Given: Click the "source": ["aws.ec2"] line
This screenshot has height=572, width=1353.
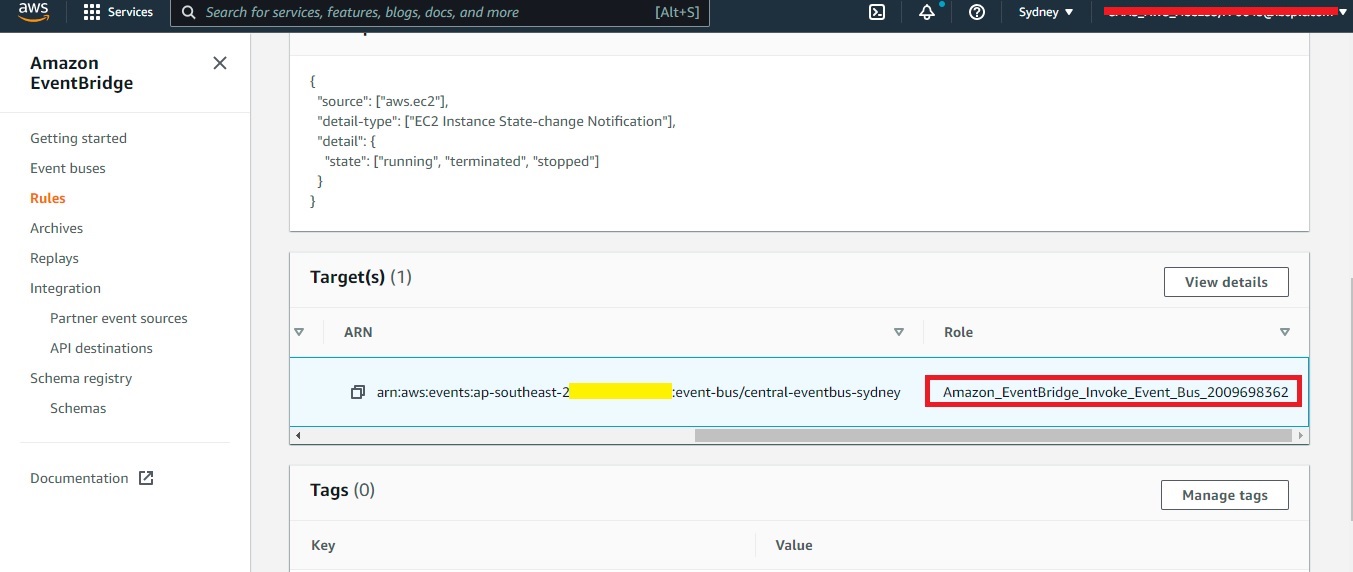Looking at the screenshot, I should (383, 101).
